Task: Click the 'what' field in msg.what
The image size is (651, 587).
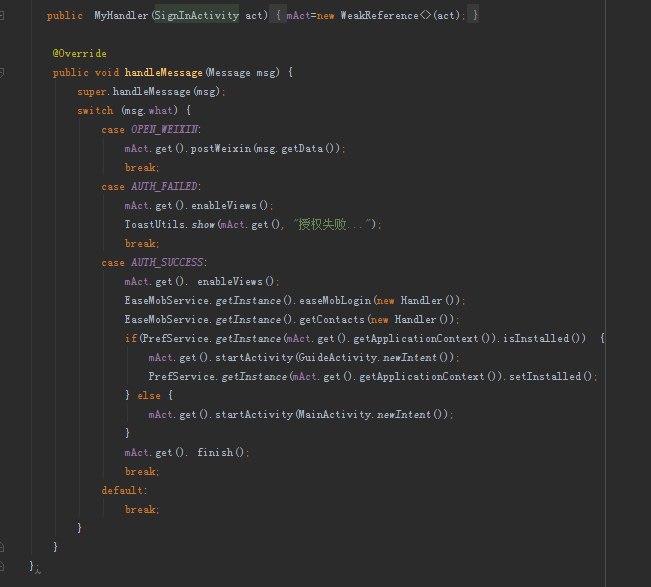Action: (160, 110)
